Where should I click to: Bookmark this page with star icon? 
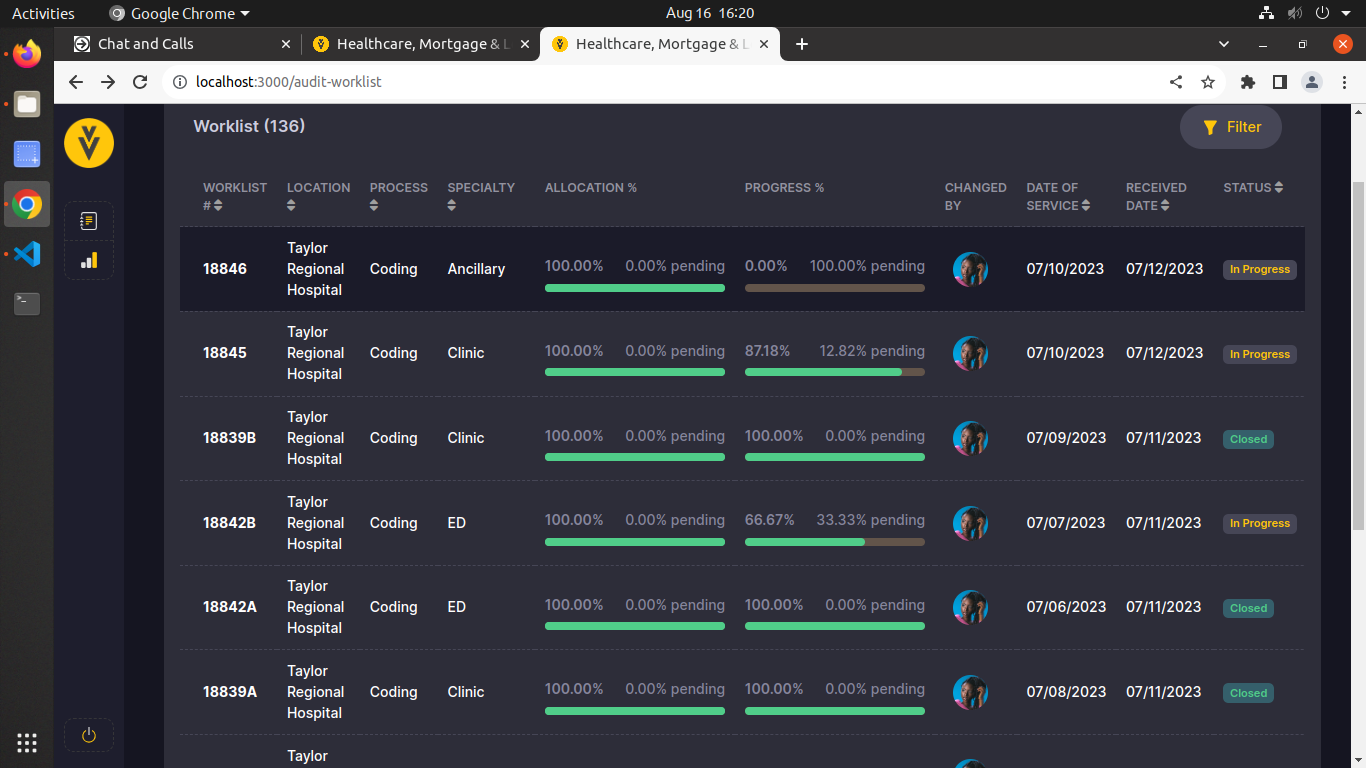(1208, 82)
